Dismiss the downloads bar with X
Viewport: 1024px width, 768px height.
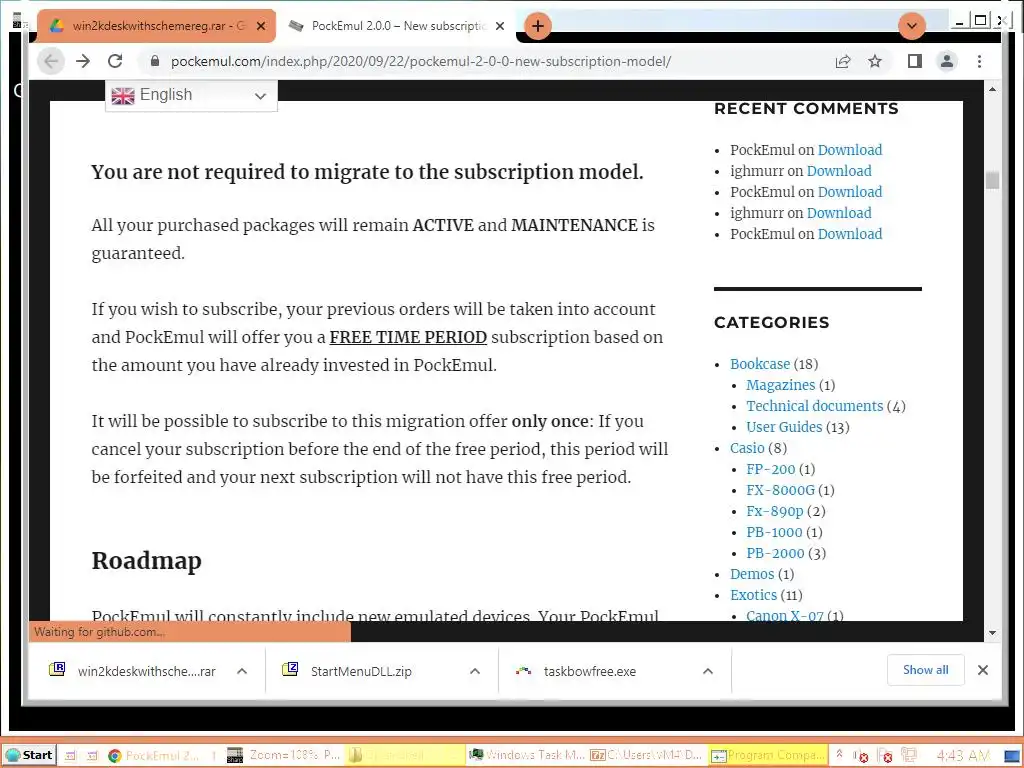(982, 670)
